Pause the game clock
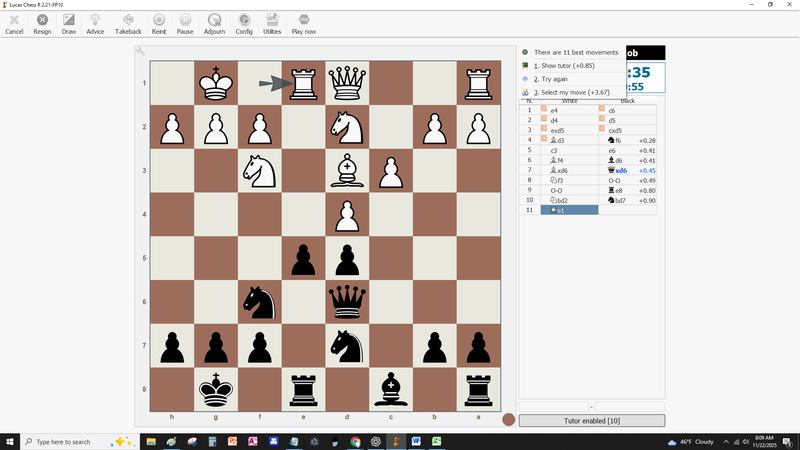 click(x=185, y=24)
